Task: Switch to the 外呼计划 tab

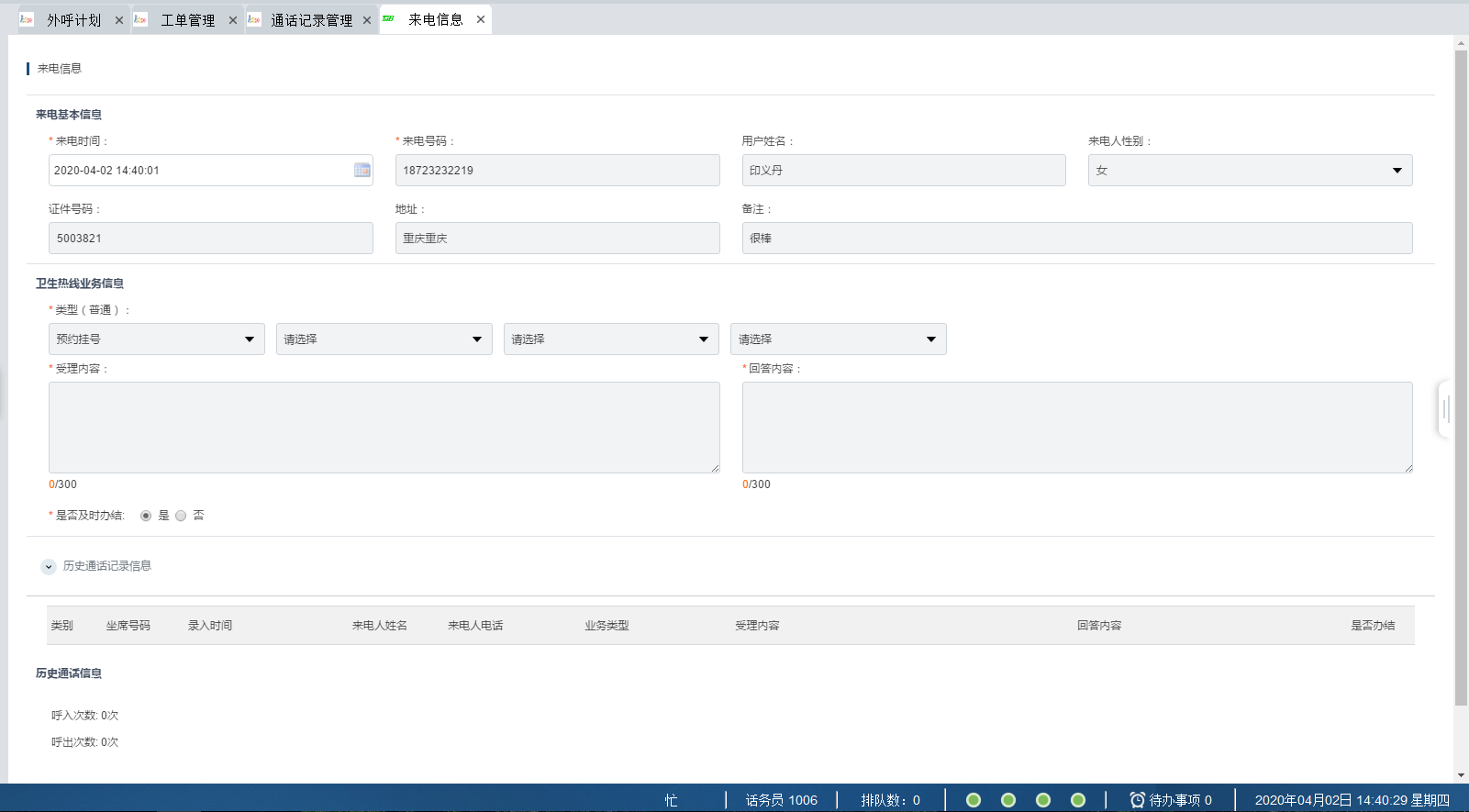Action: pos(73,20)
